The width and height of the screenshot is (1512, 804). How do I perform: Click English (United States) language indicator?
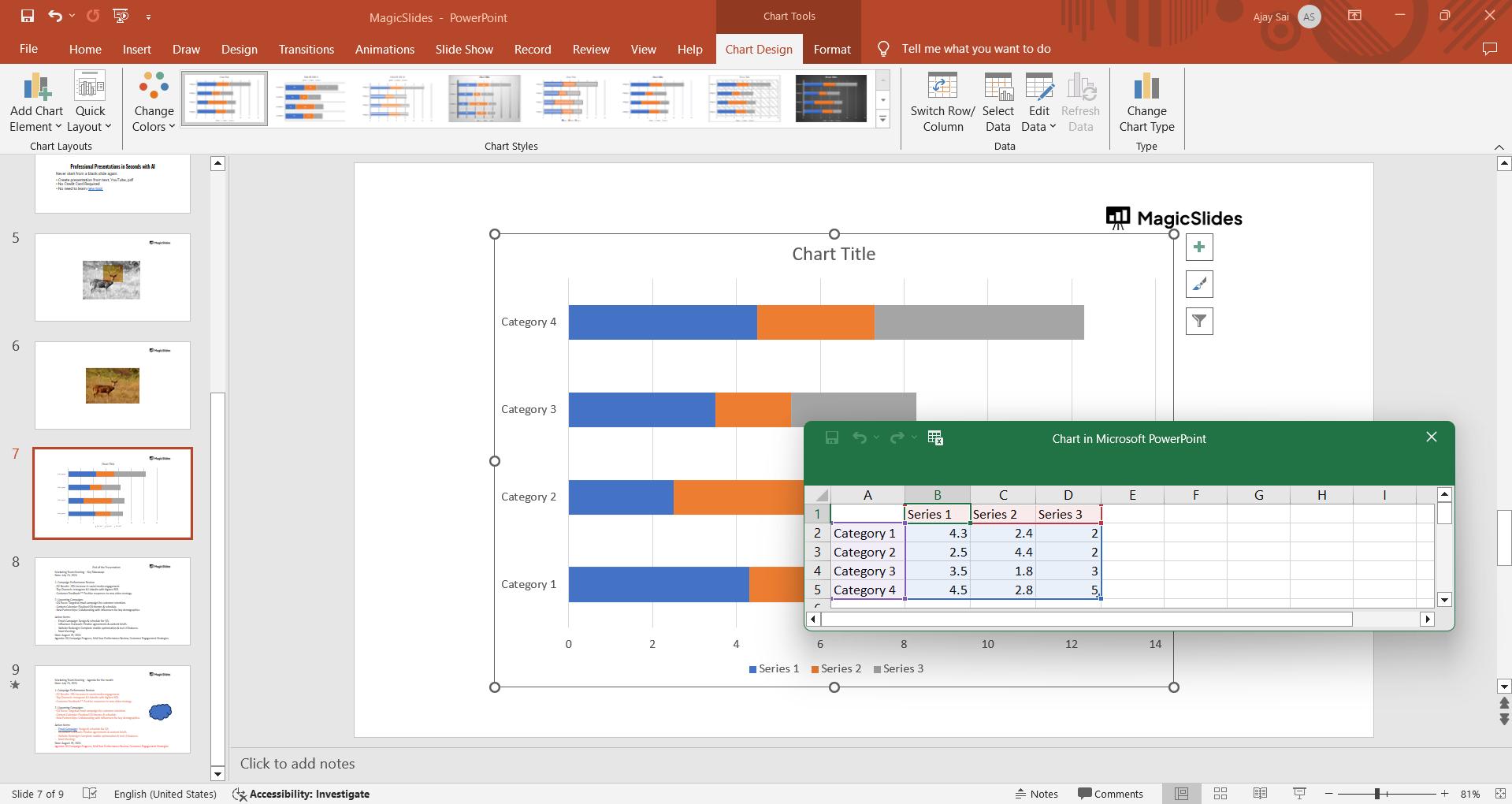165,794
